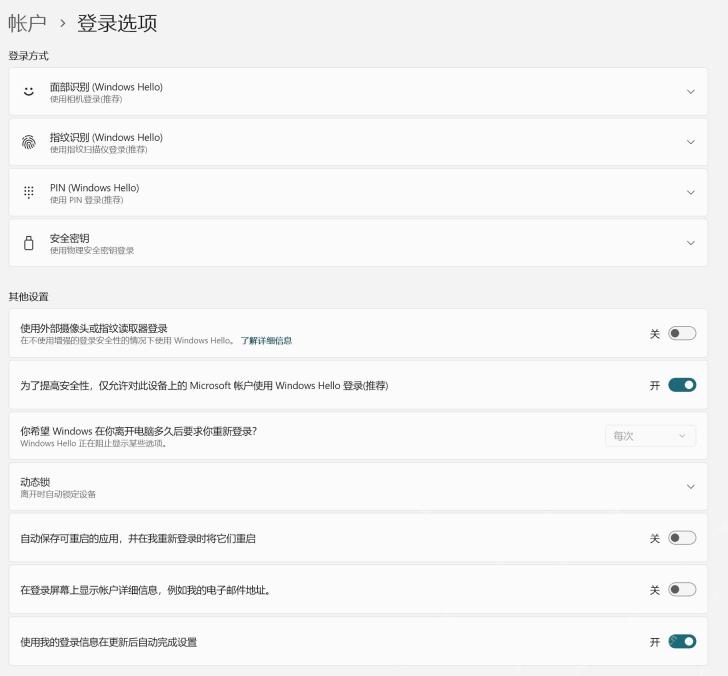Click the PIN keypad dots icon
This screenshot has width=728, height=676.
tap(29, 192)
